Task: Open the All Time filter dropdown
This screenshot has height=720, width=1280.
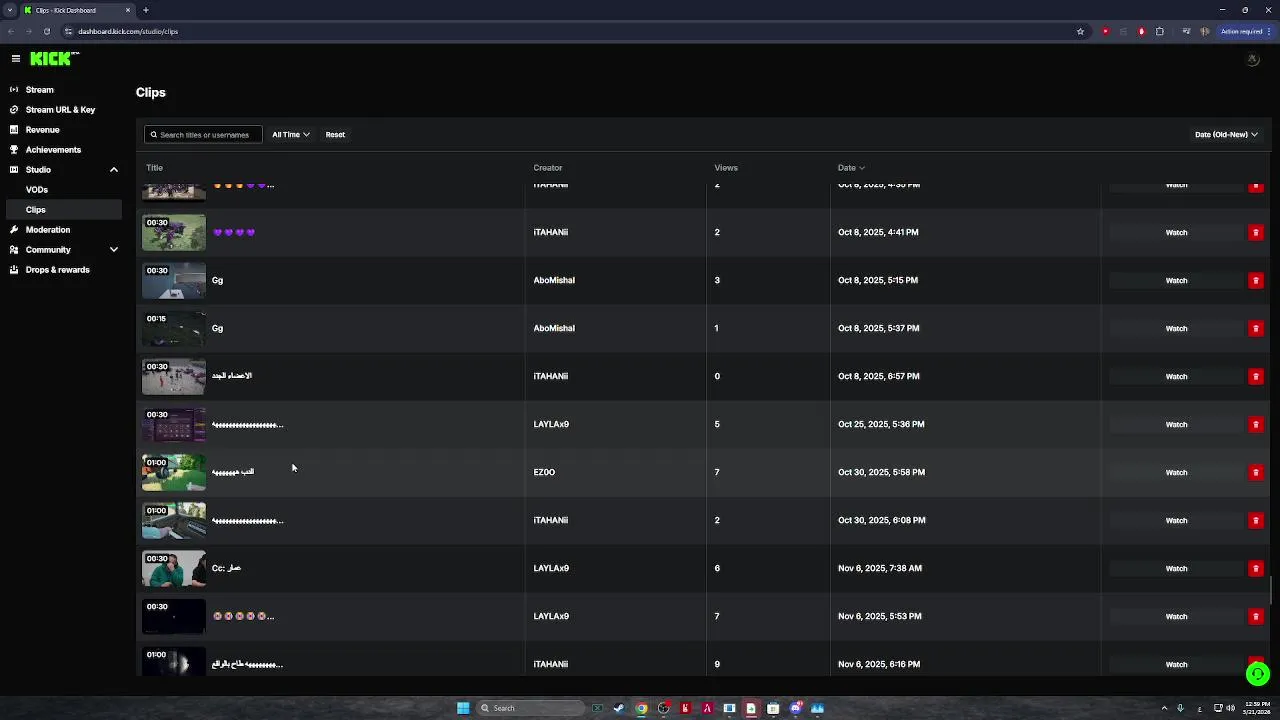Action: coord(290,134)
